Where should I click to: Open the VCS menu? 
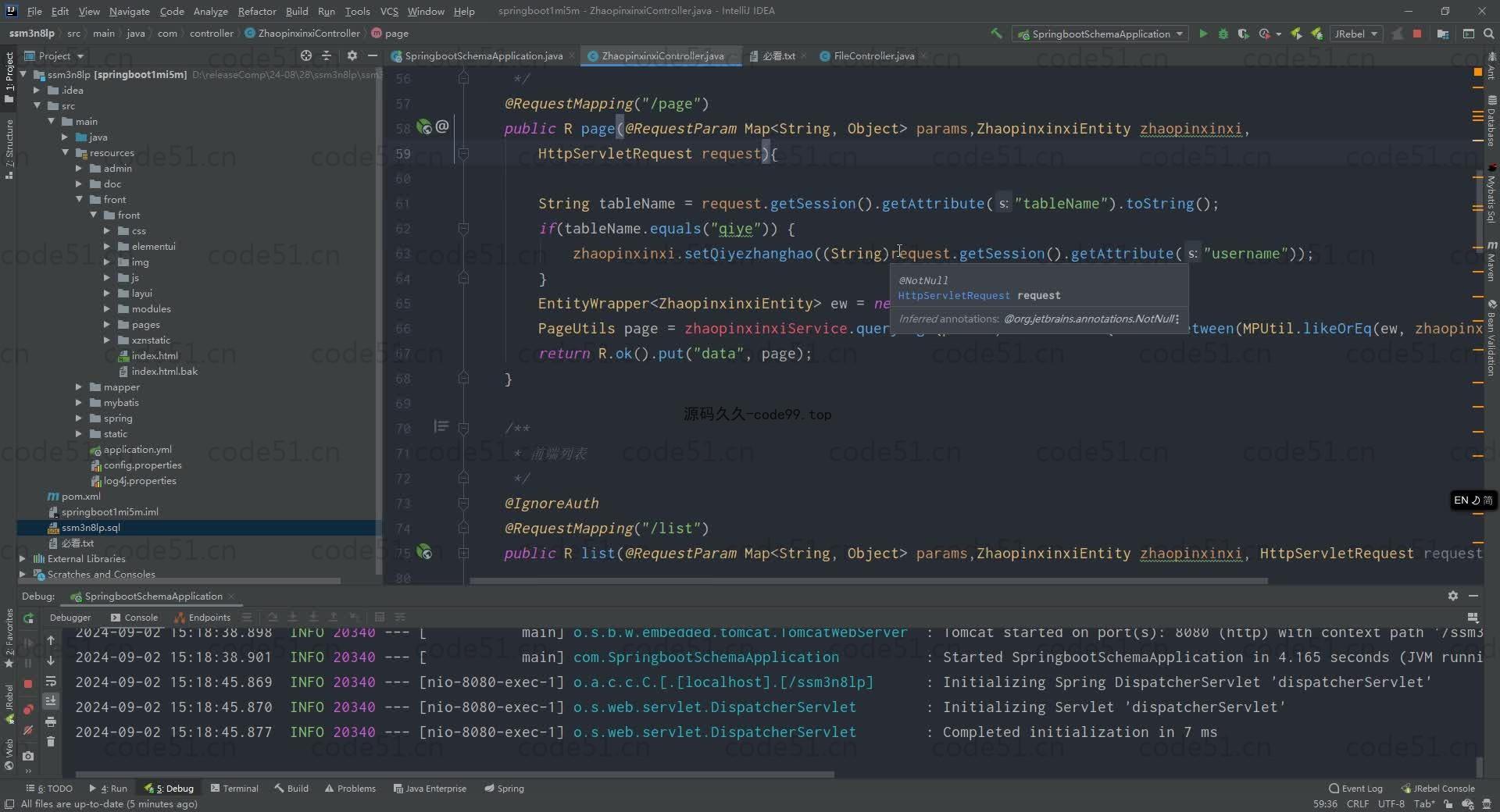(x=388, y=11)
